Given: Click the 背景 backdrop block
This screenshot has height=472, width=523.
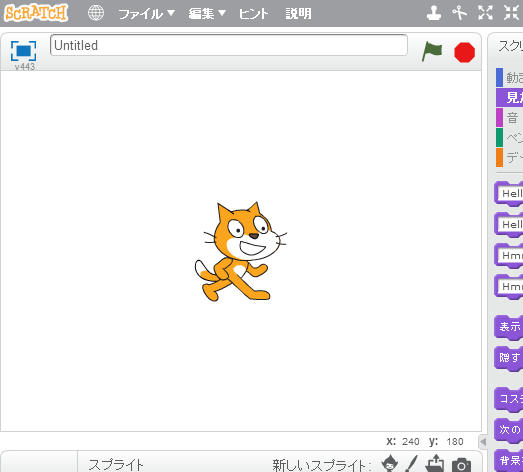Looking at the screenshot, I should 509,461.
